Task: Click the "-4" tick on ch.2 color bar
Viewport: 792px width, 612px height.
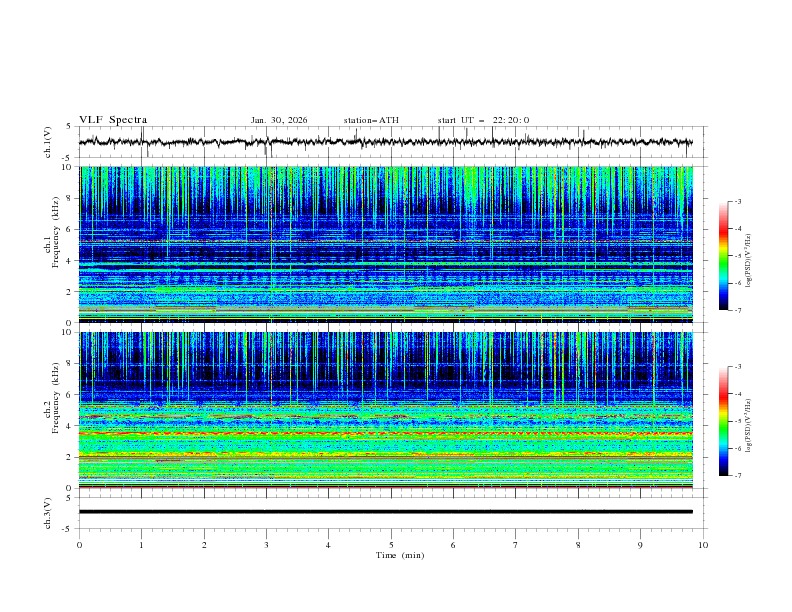Action: 738,394
